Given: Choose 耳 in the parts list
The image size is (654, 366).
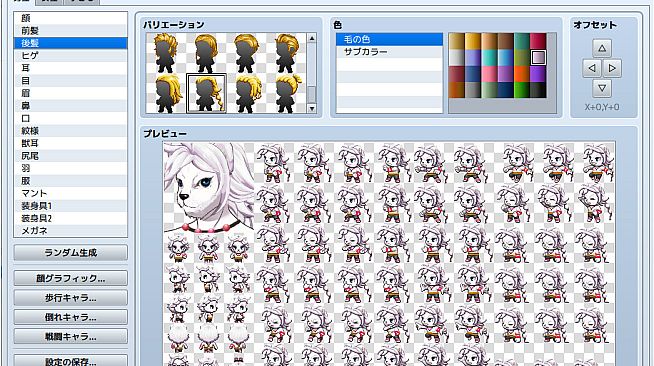Looking at the screenshot, I should pos(70,68).
